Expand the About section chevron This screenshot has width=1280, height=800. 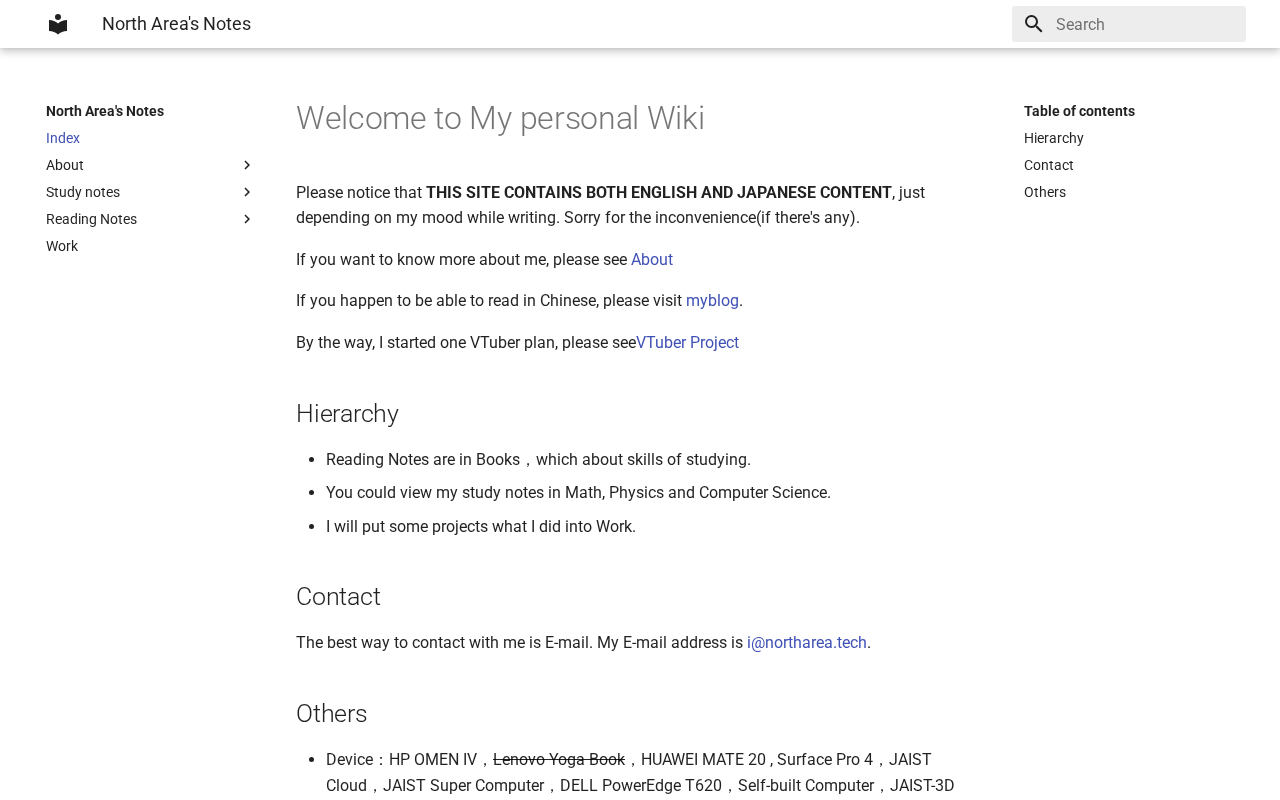(247, 165)
